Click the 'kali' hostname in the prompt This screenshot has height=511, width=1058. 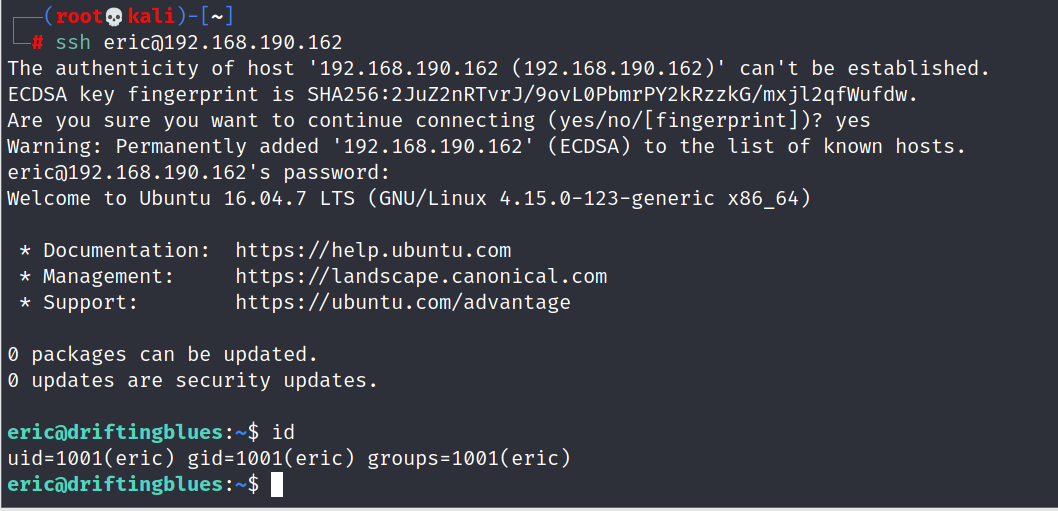151,17
